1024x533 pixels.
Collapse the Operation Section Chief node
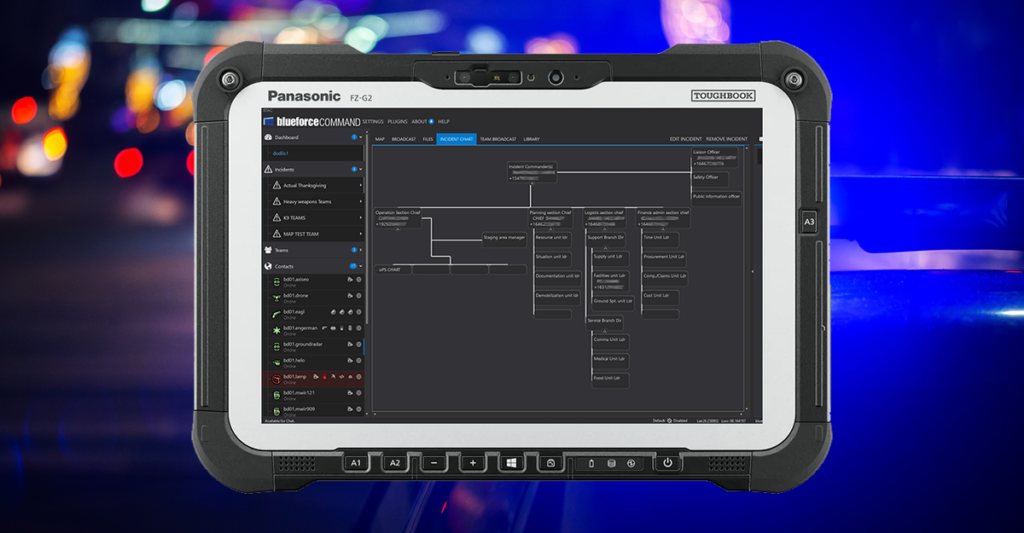click(x=398, y=229)
